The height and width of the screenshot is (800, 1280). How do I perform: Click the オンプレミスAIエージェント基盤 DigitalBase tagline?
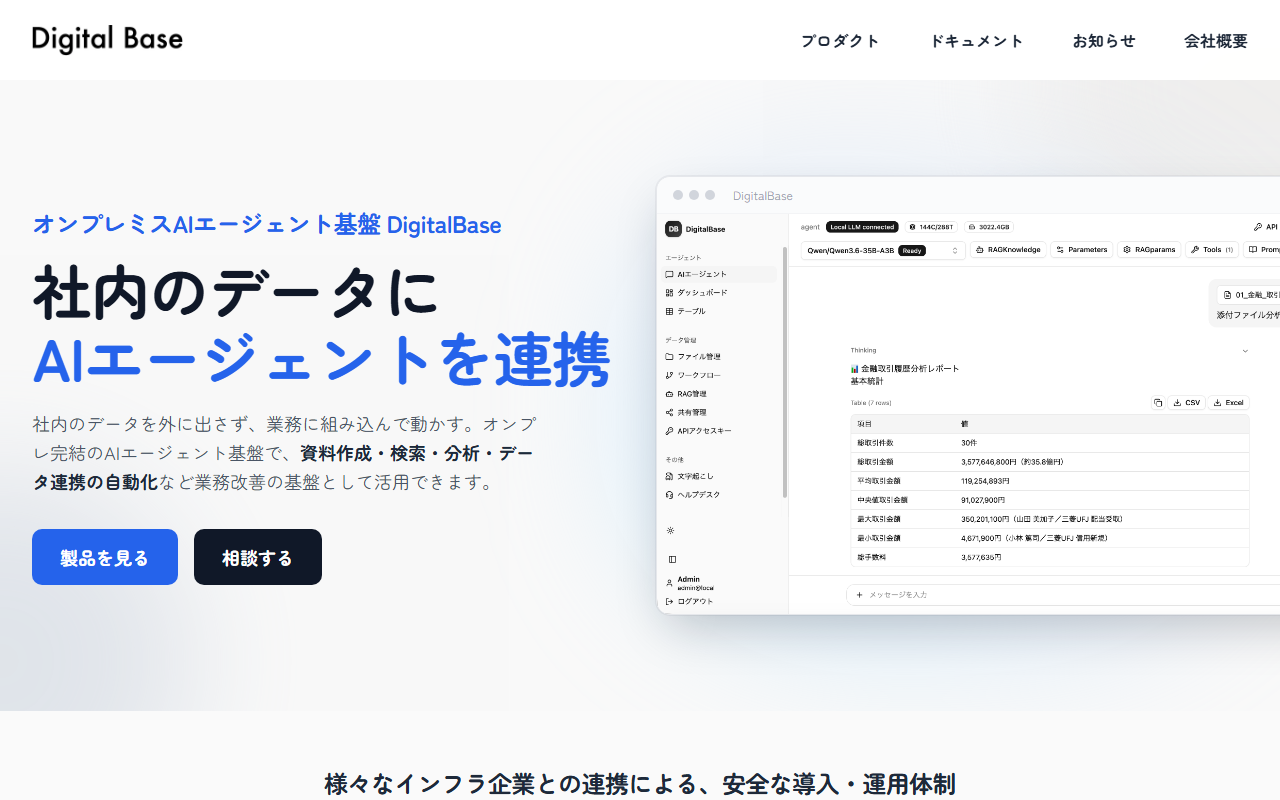[x=267, y=225]
